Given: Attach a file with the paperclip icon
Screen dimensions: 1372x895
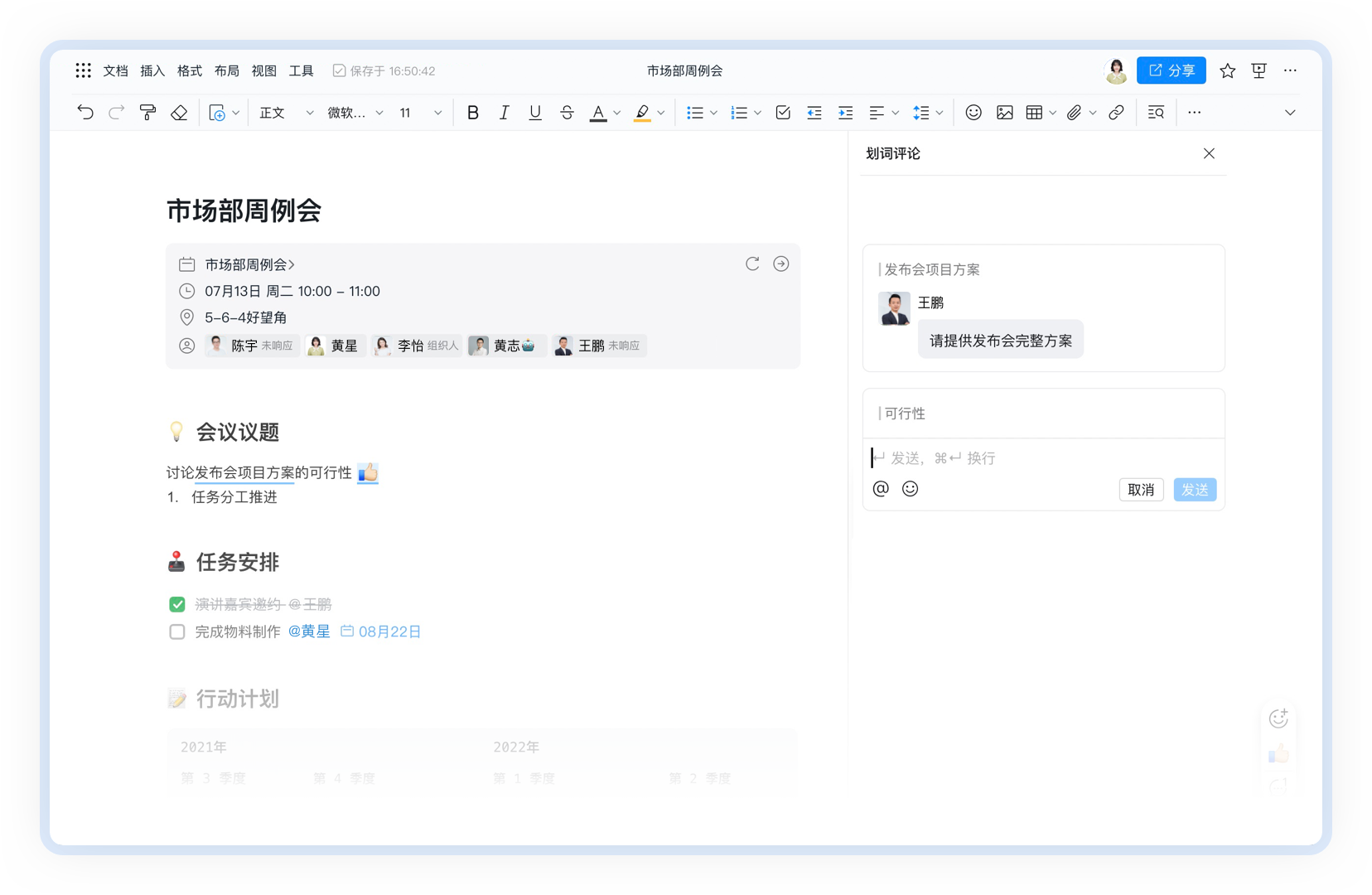Looking at the screenshot, I should click(1075, 112).
